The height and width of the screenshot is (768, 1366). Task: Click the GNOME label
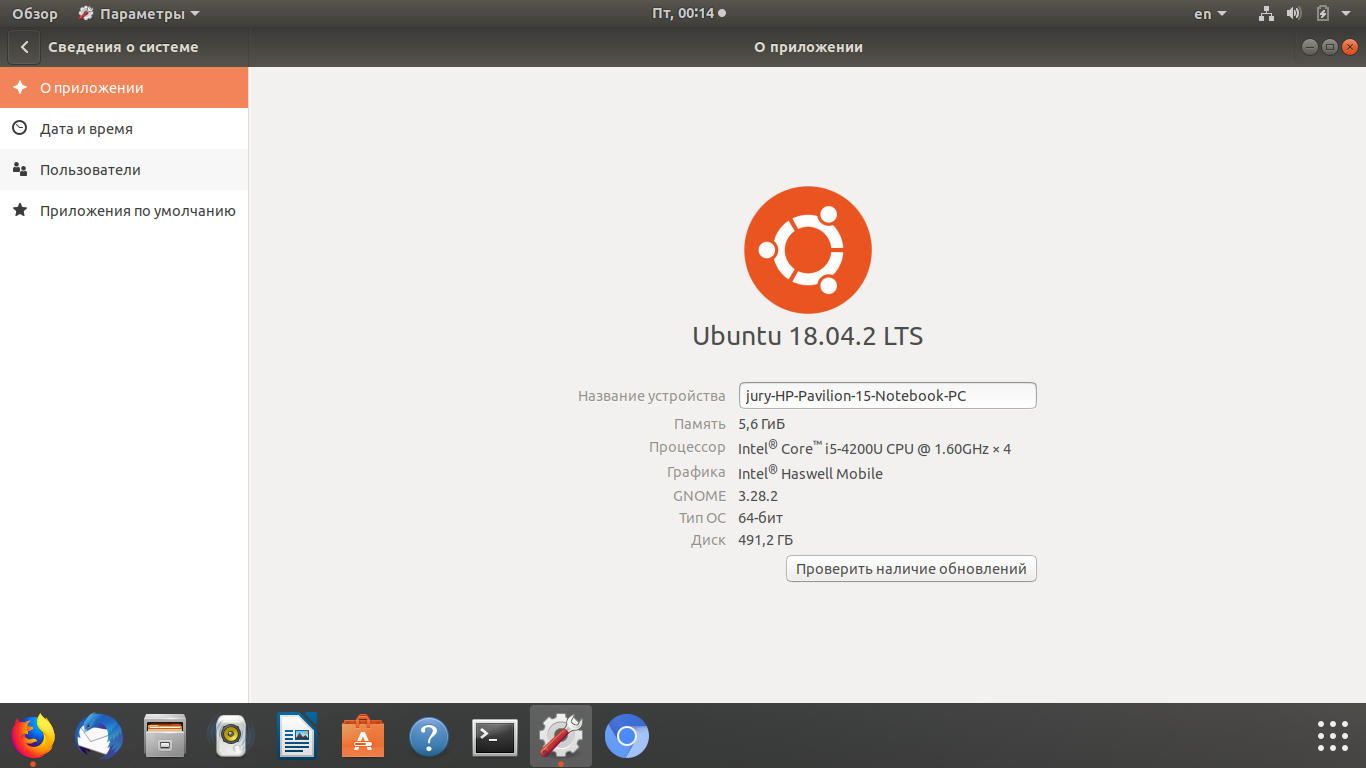point(700,496)
